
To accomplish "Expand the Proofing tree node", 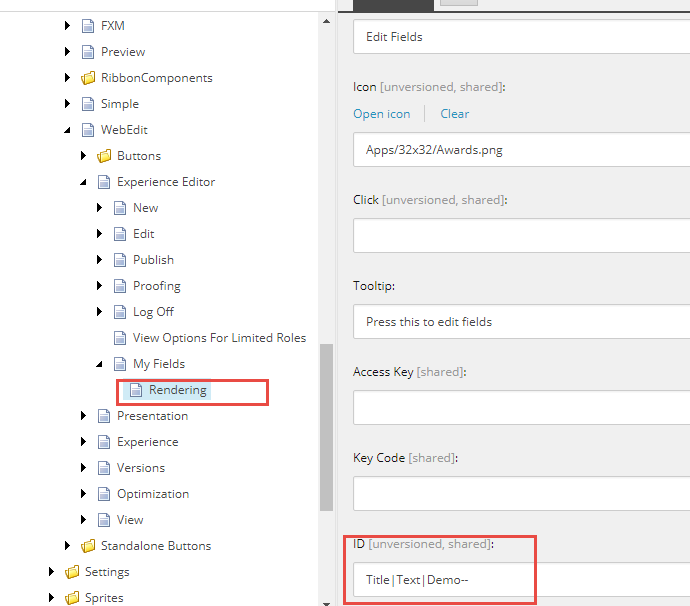I will point(100,286).
